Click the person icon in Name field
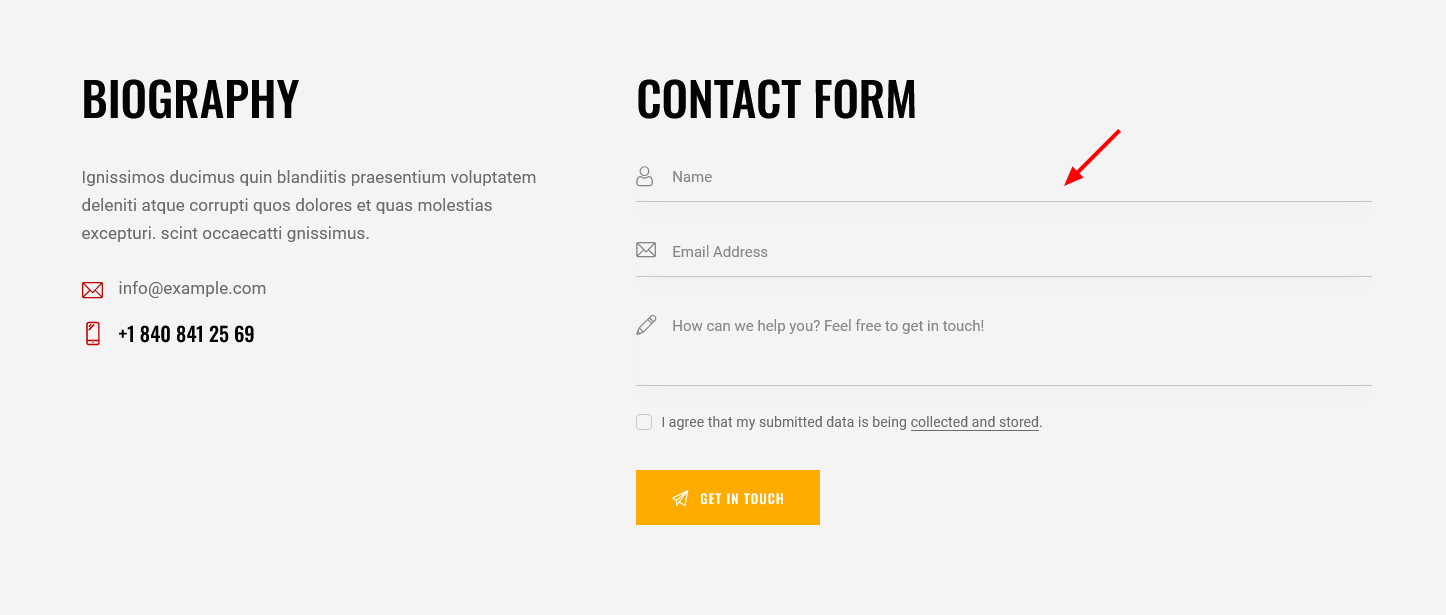1446x615 pixels. (x=645, y=177)
